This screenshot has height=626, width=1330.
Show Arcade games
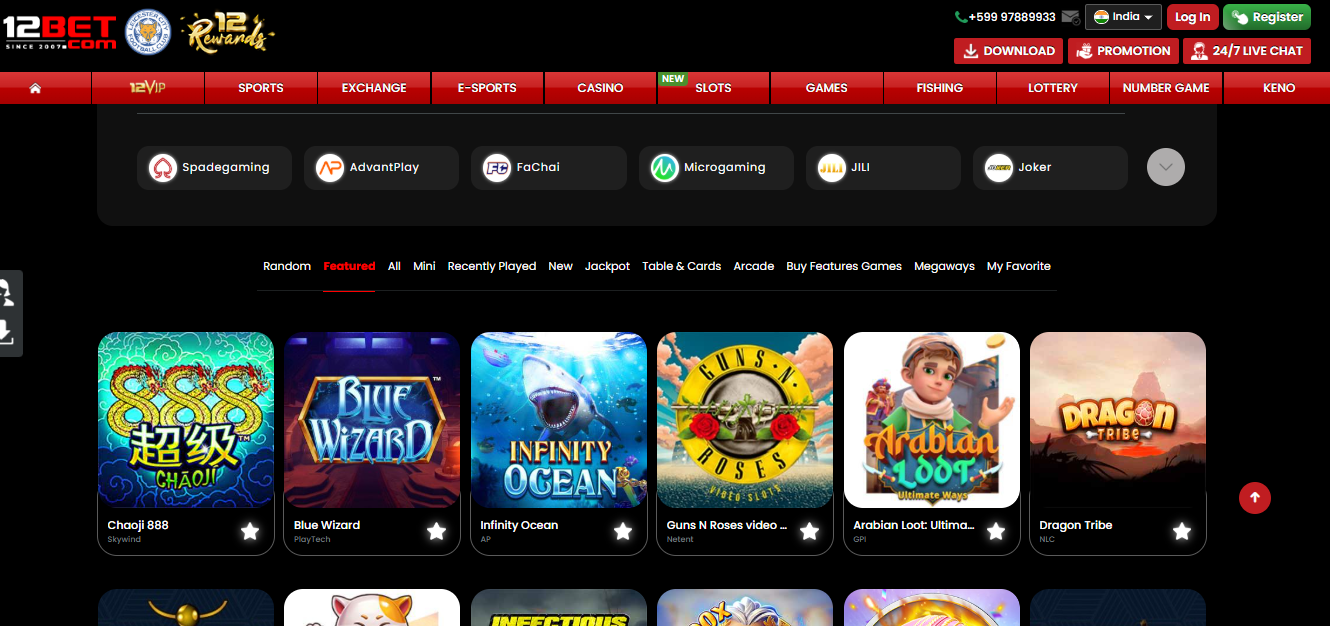(x=754, y=266)
